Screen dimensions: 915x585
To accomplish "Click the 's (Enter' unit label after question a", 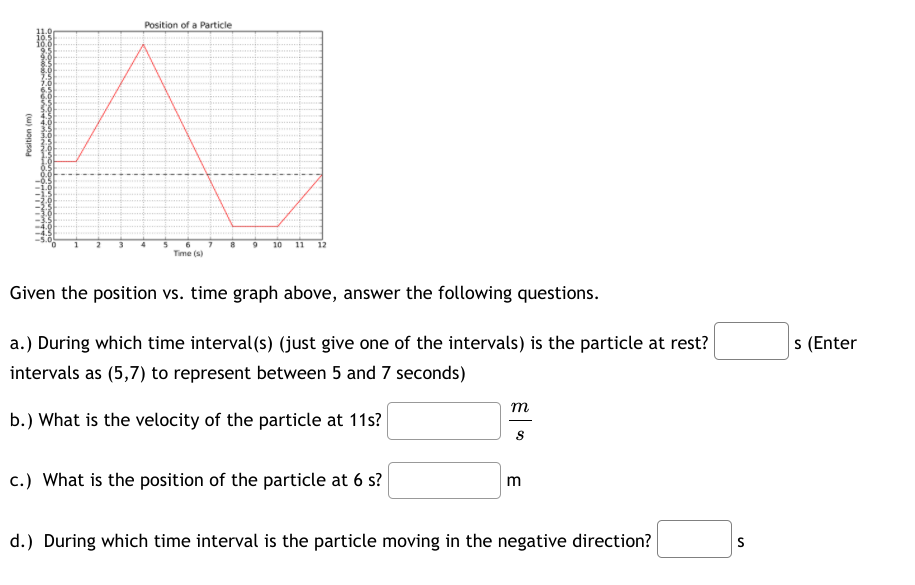I will tap(827, 342).
